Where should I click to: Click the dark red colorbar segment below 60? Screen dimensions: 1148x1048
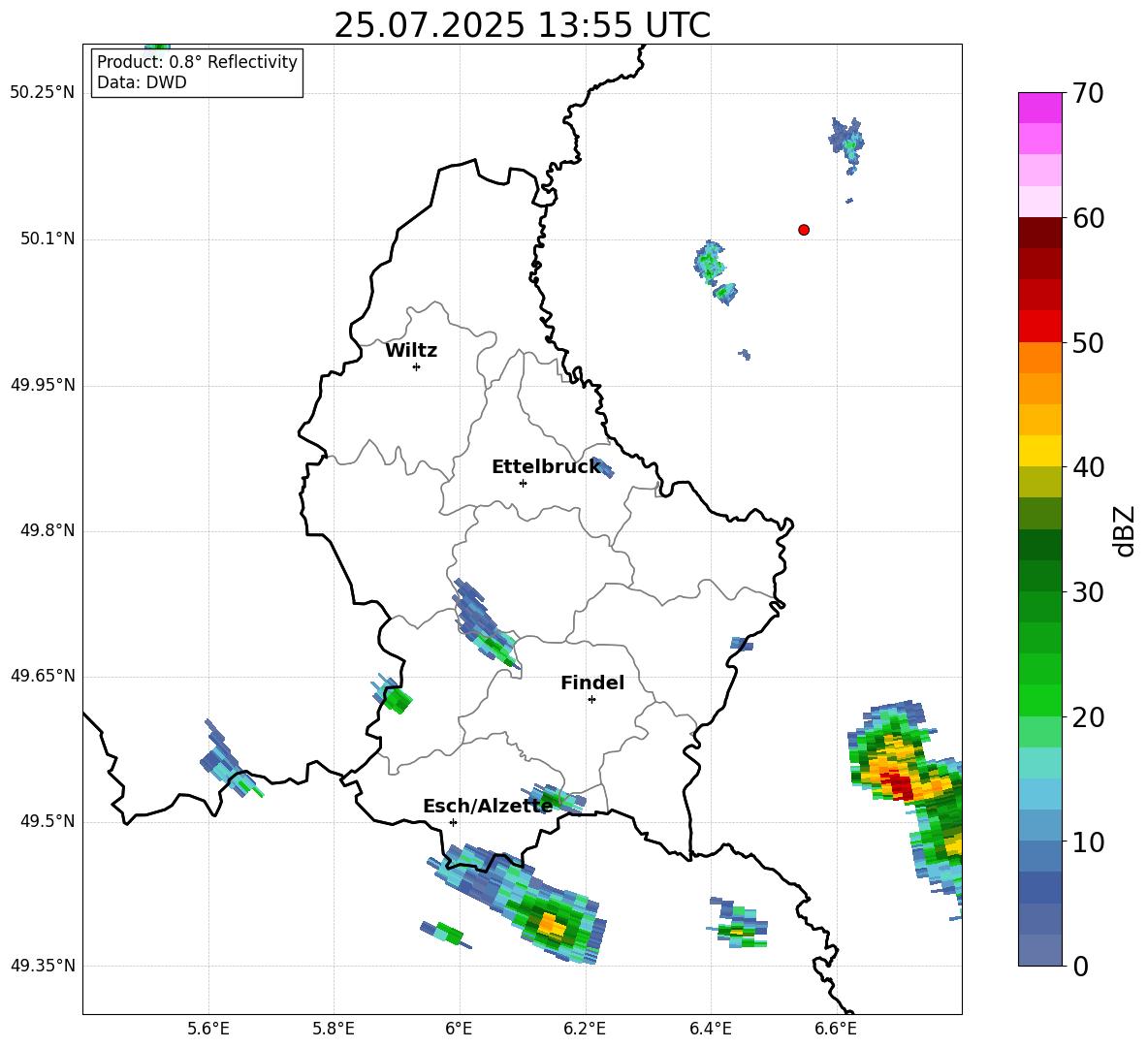[x=1039, y=232]
